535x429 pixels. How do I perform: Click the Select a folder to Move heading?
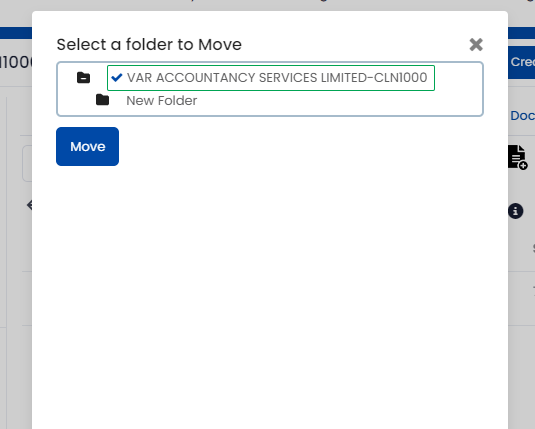point(149,45)
